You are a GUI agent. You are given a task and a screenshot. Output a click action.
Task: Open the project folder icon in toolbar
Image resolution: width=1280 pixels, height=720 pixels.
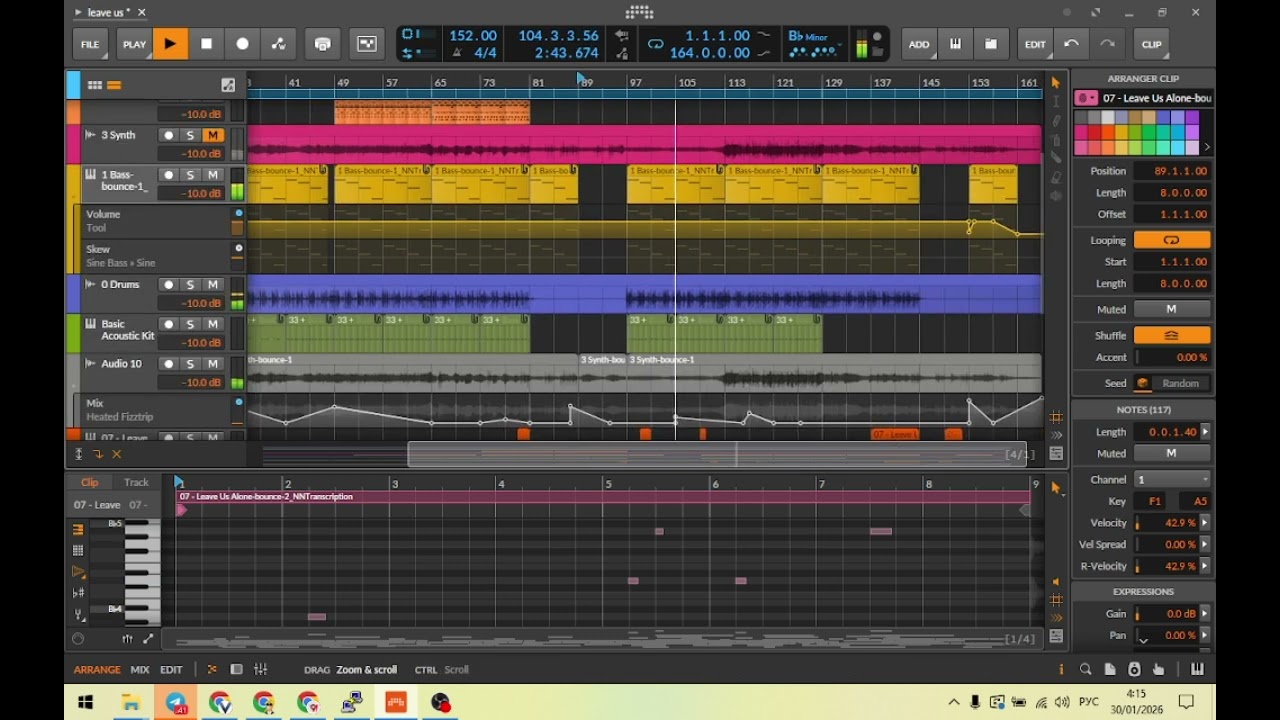point(991,44)
